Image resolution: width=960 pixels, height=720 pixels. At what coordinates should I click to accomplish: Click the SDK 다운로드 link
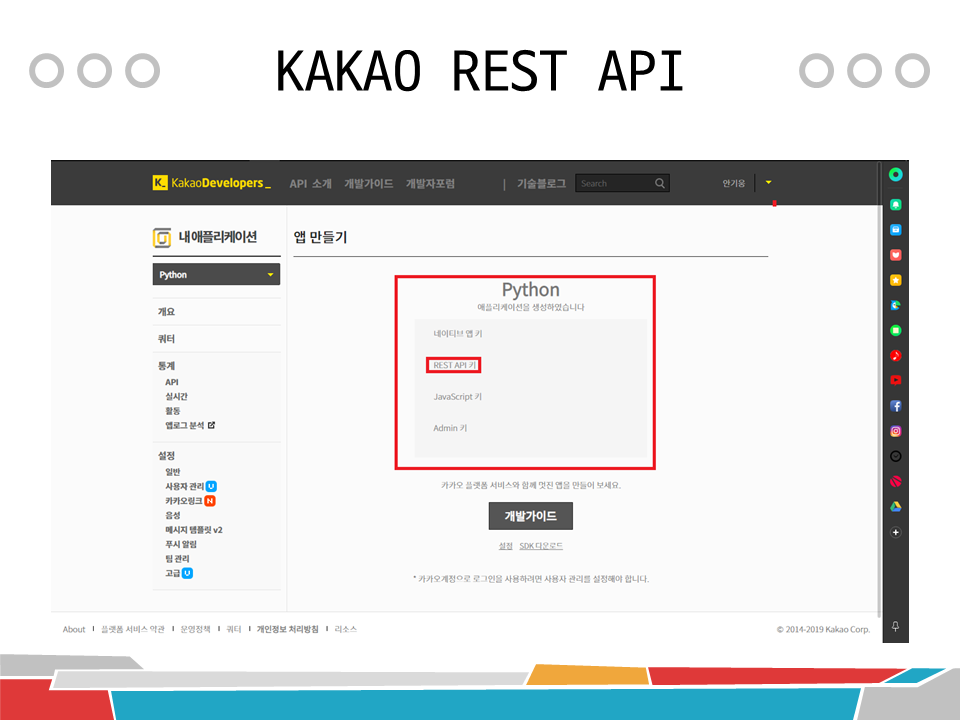(541, 546)
